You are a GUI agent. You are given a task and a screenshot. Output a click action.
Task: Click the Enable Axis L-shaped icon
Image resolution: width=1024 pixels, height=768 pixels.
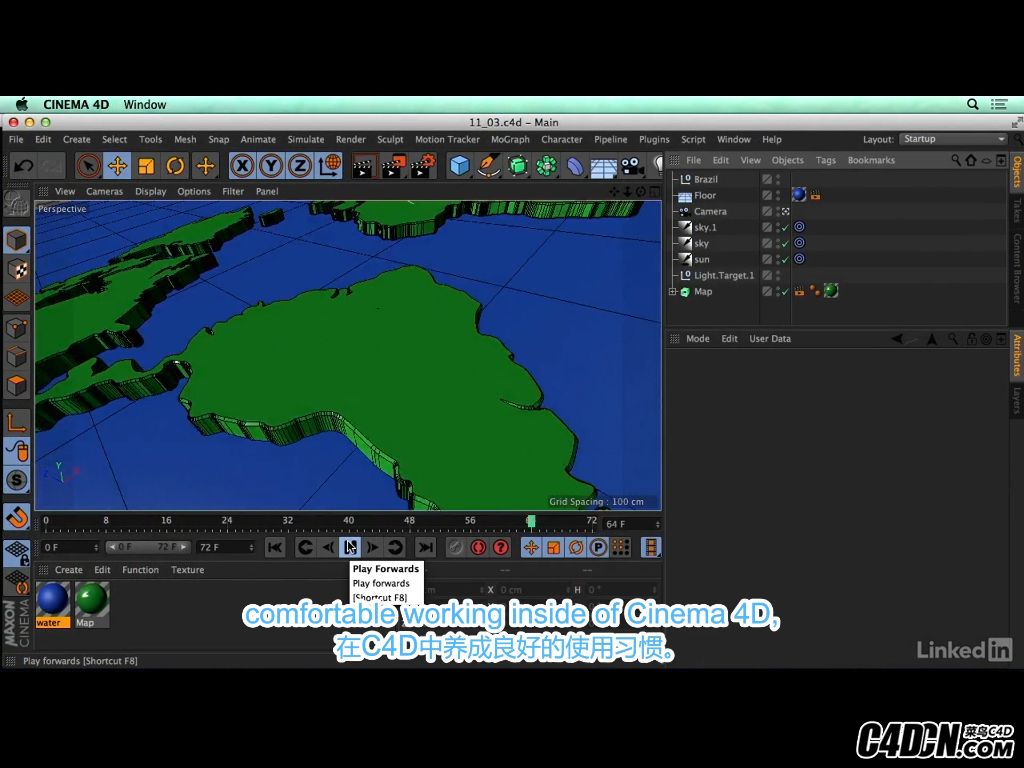(16, 421)
